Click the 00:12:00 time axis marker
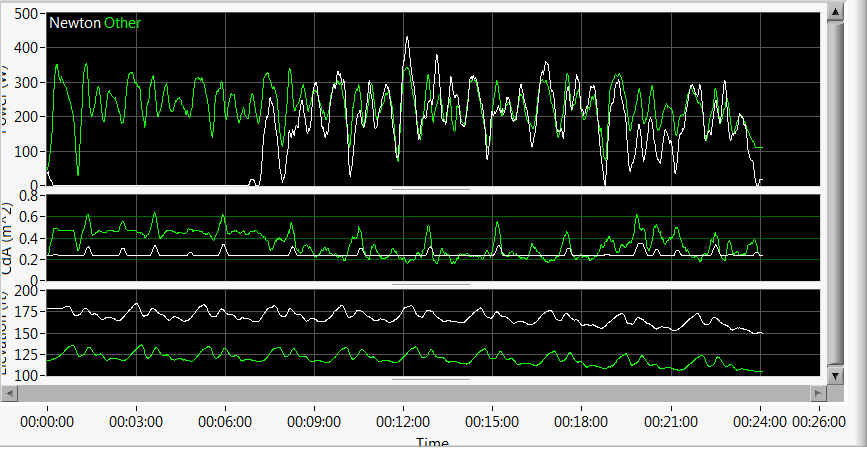Viewport: 867px width, 449px height. 403,422
